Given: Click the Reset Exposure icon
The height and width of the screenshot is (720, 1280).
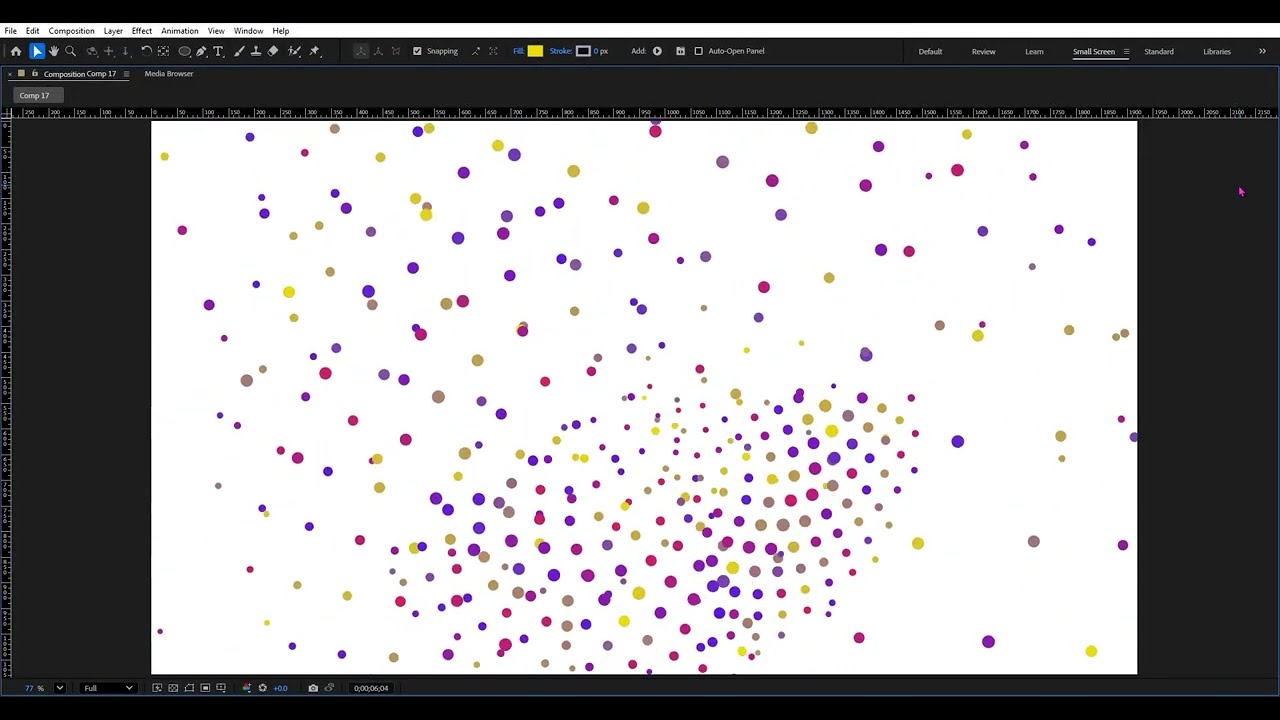Looking at the screenshot, I should (x=262, y=688).
